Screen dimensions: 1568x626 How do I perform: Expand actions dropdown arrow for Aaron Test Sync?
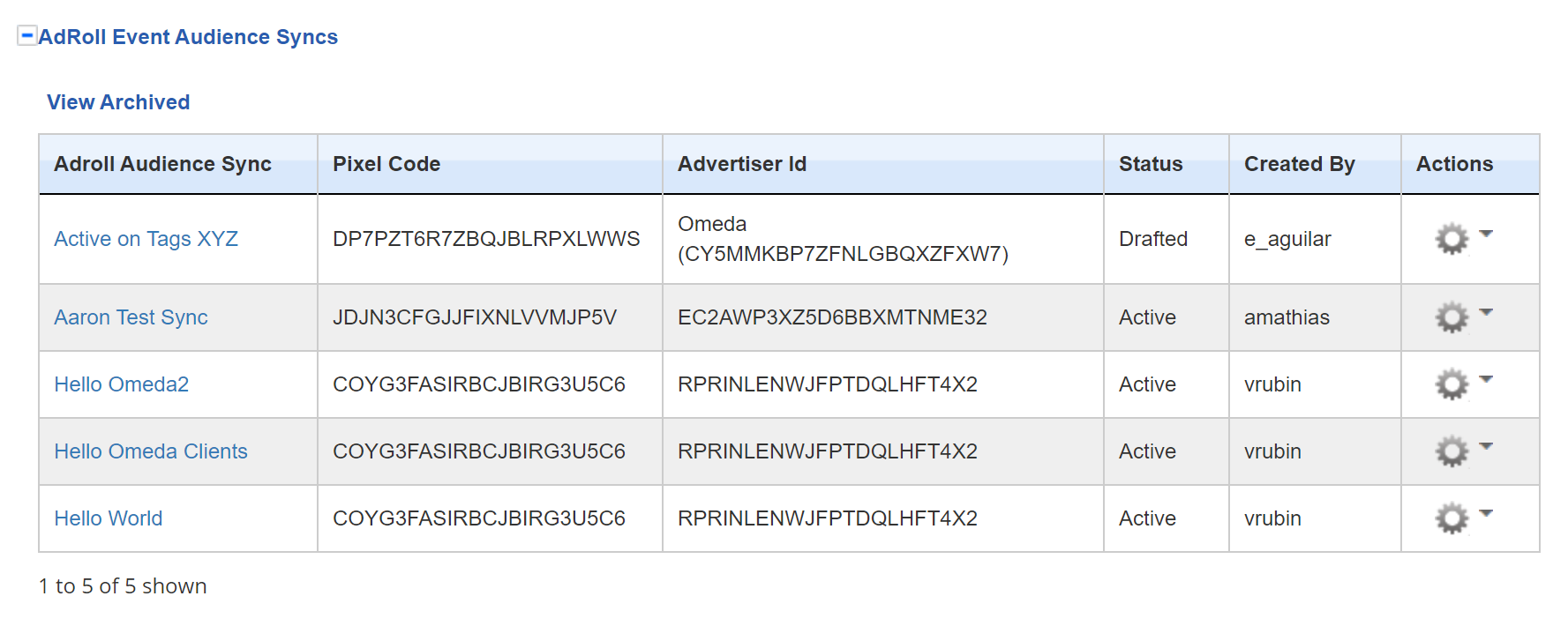(x=1486, y=312)
